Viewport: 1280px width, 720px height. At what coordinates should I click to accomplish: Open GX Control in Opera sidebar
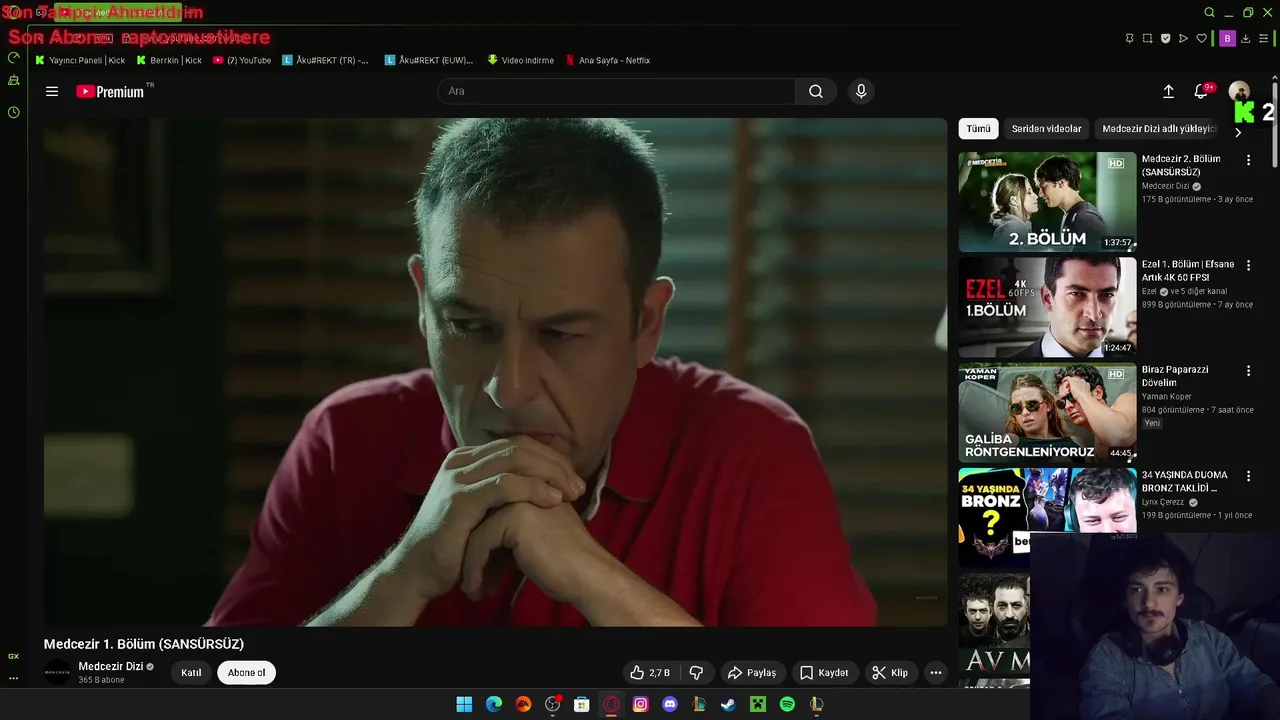(x=13, y=58)
